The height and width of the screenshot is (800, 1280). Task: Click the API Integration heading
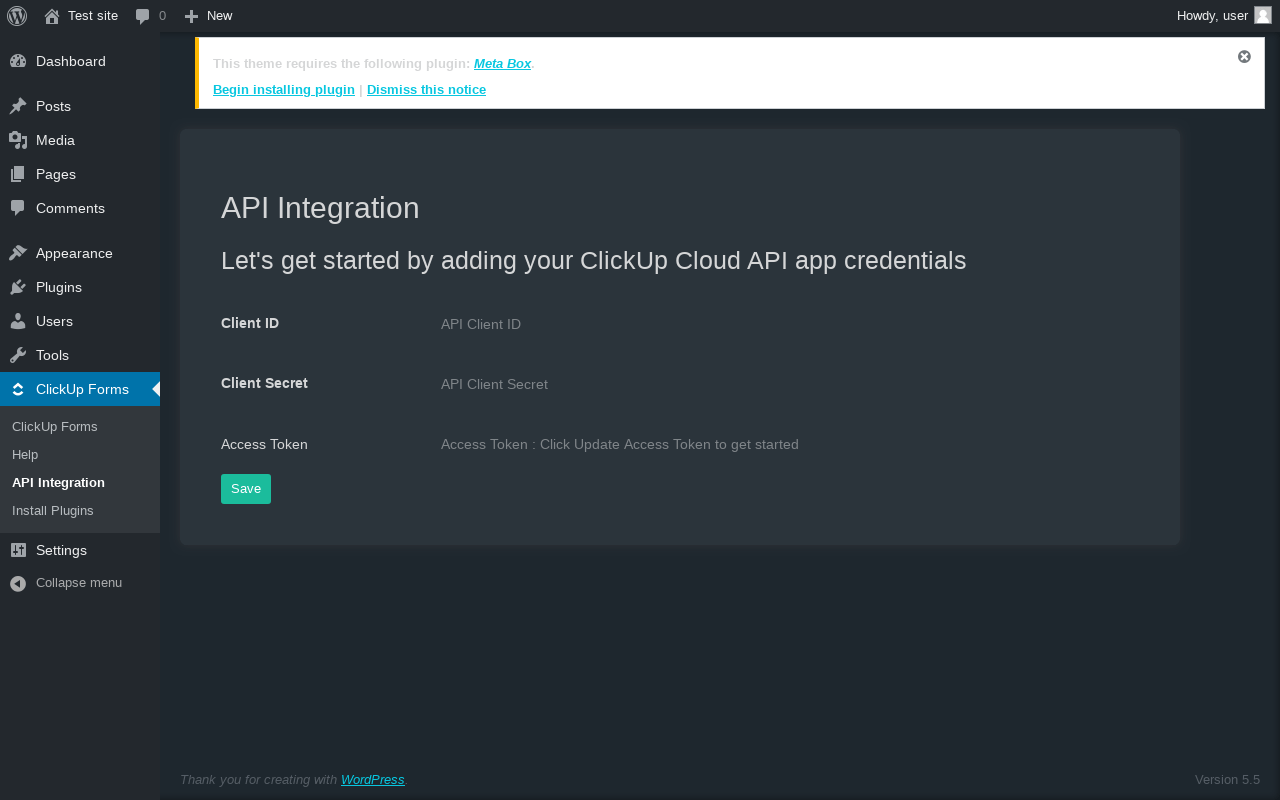320,208
